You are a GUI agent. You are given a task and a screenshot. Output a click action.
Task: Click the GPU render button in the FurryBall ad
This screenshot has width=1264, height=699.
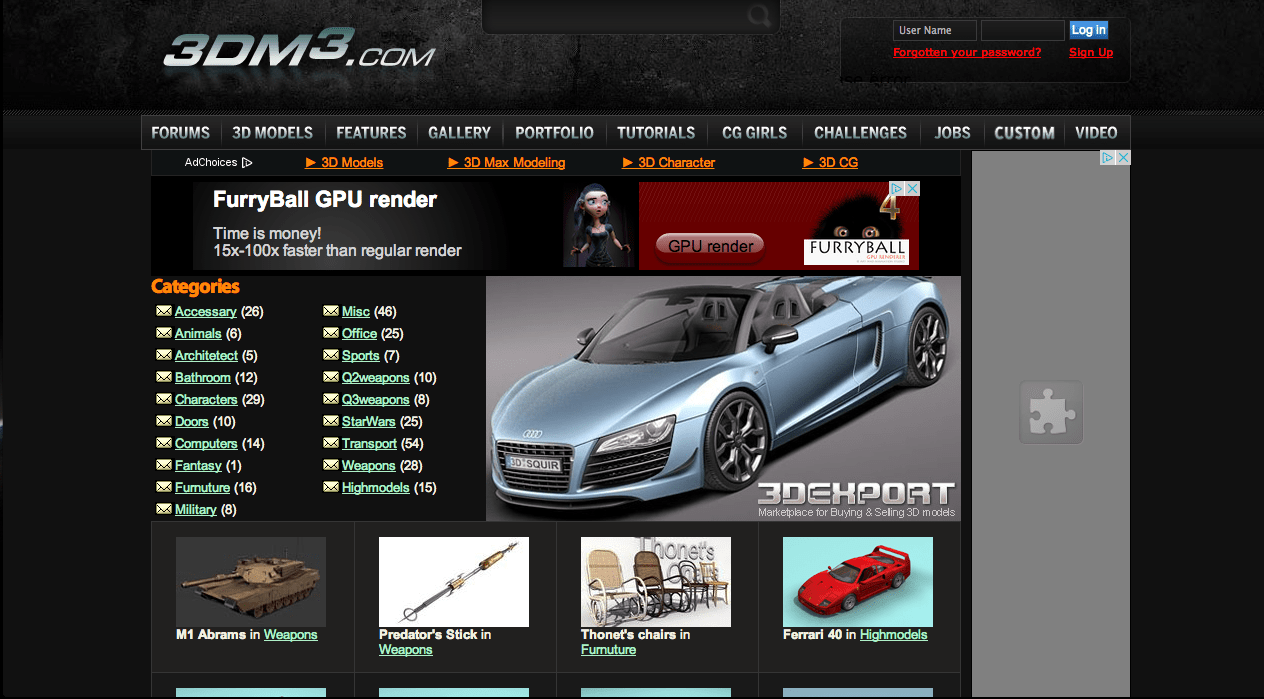click(x=711, y=246)
